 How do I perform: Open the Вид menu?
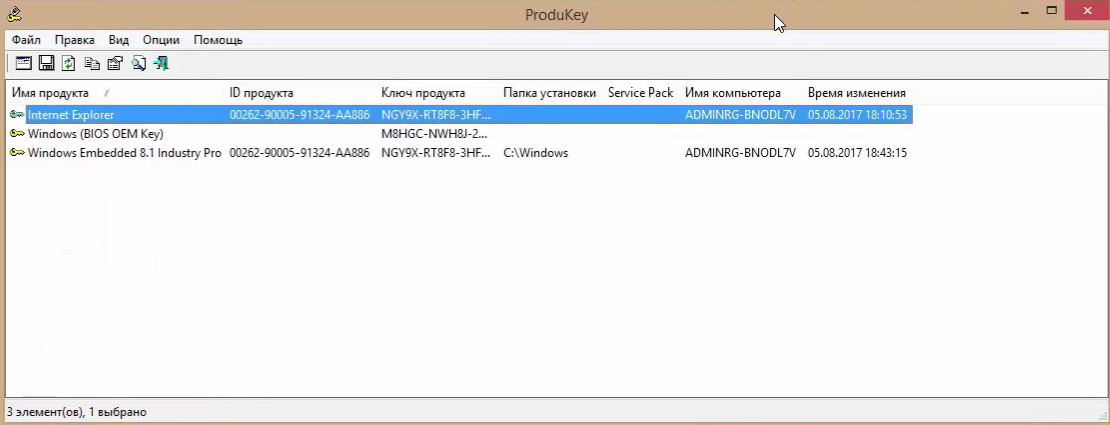pos(118,40)
